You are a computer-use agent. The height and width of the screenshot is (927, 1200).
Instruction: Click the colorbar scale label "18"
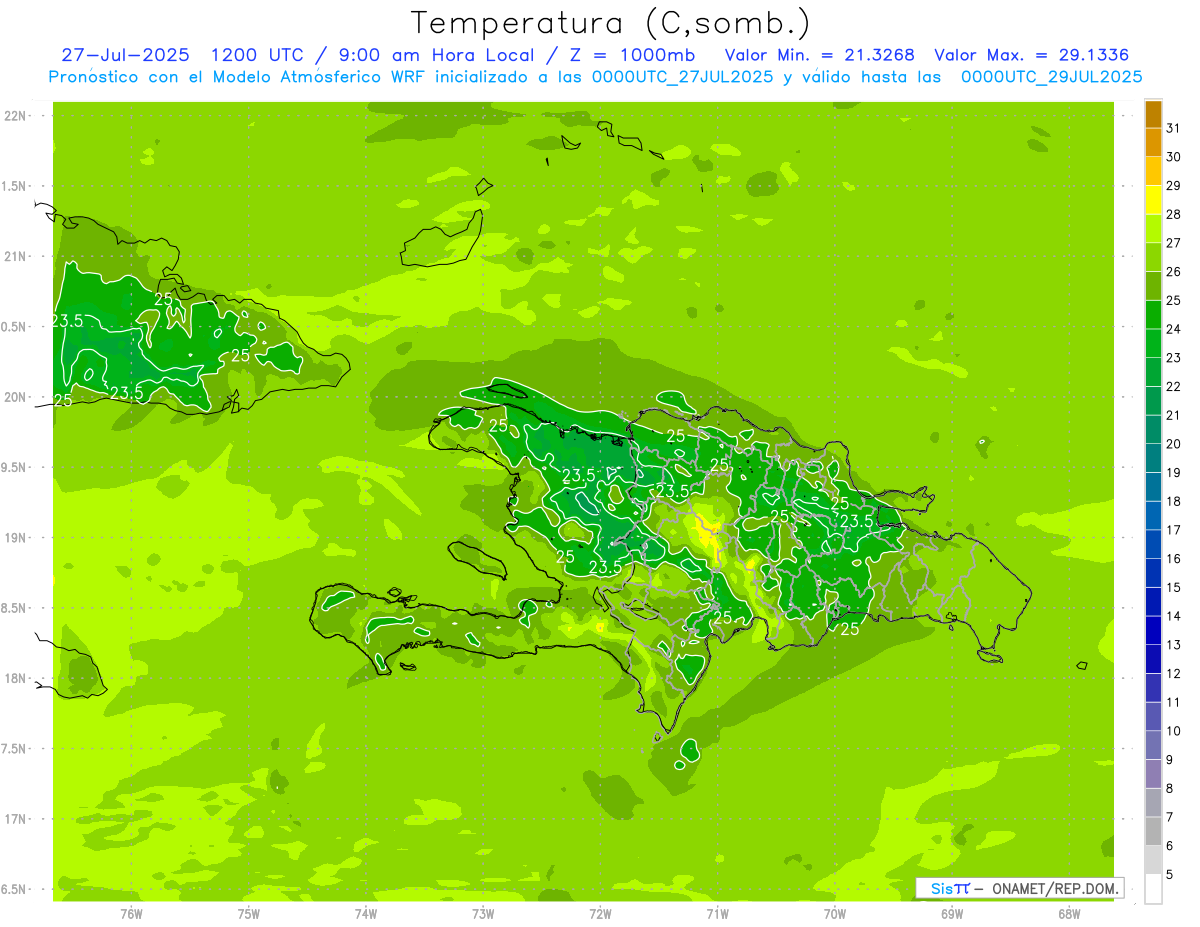1174,502
